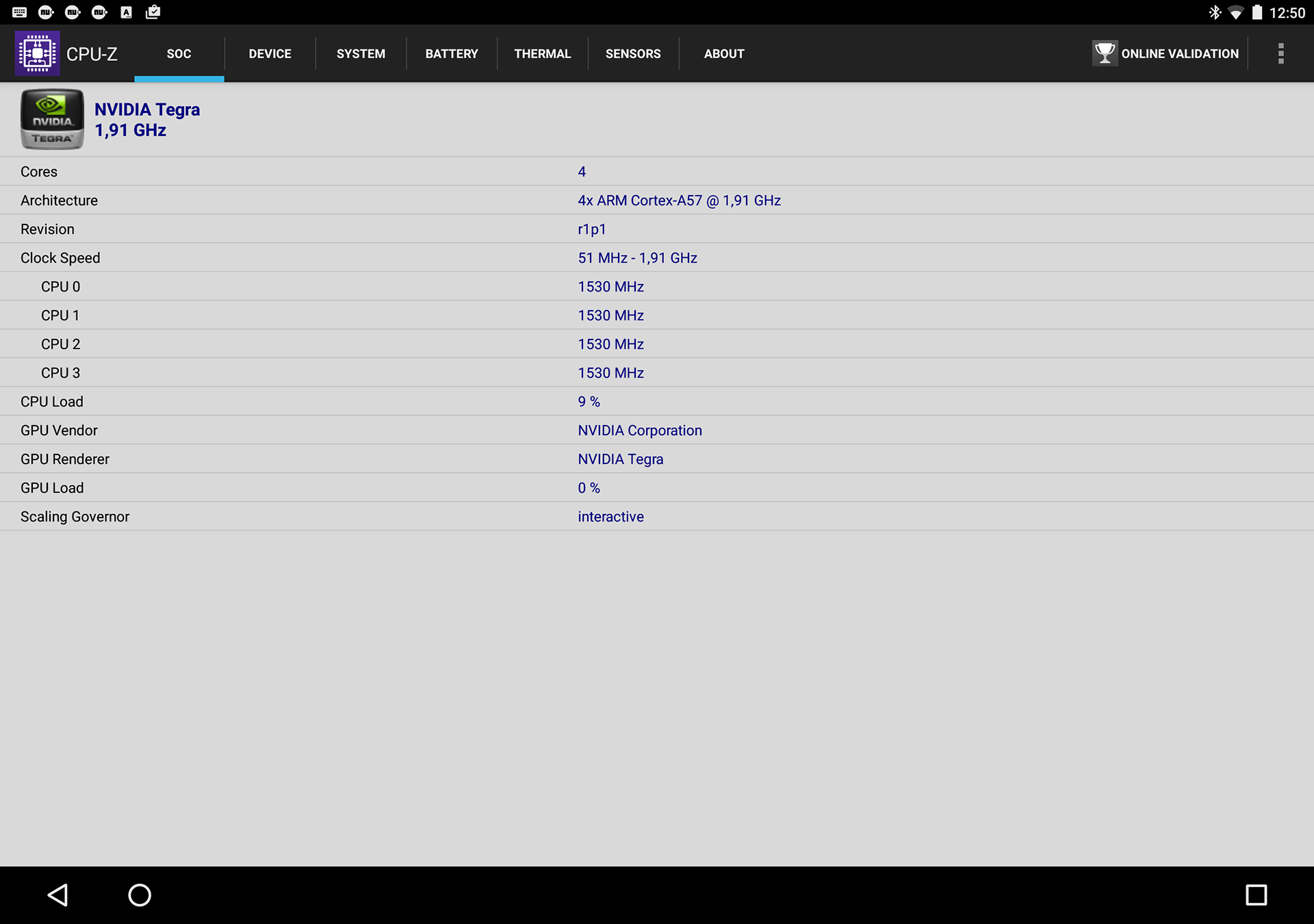Viewport: 1314px width, 924px height.
Task: Tap the trophy icon beside Online Validation
Action: tap(1105, 53)
